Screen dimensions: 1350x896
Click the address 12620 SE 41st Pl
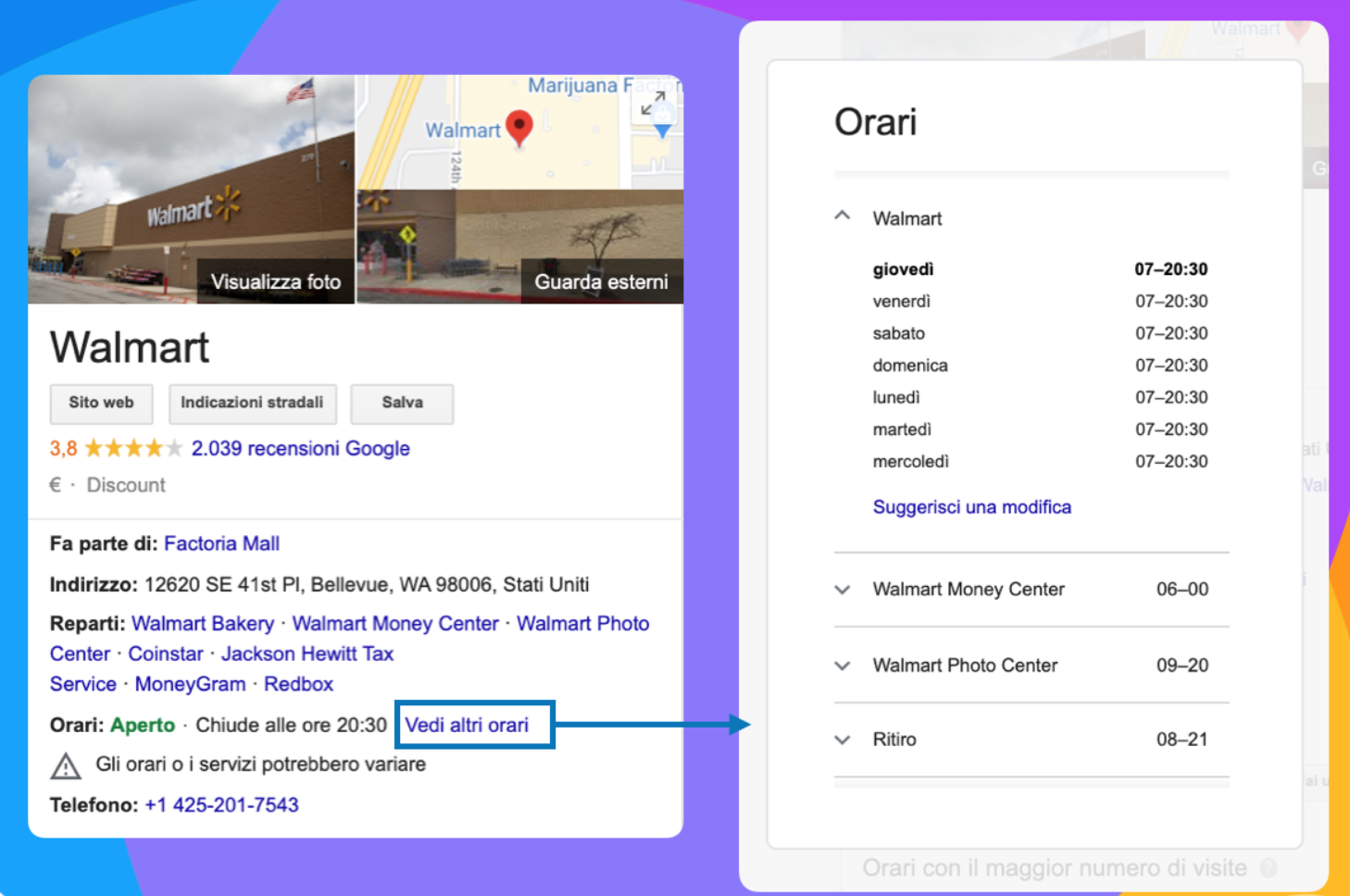pos(367,585)
